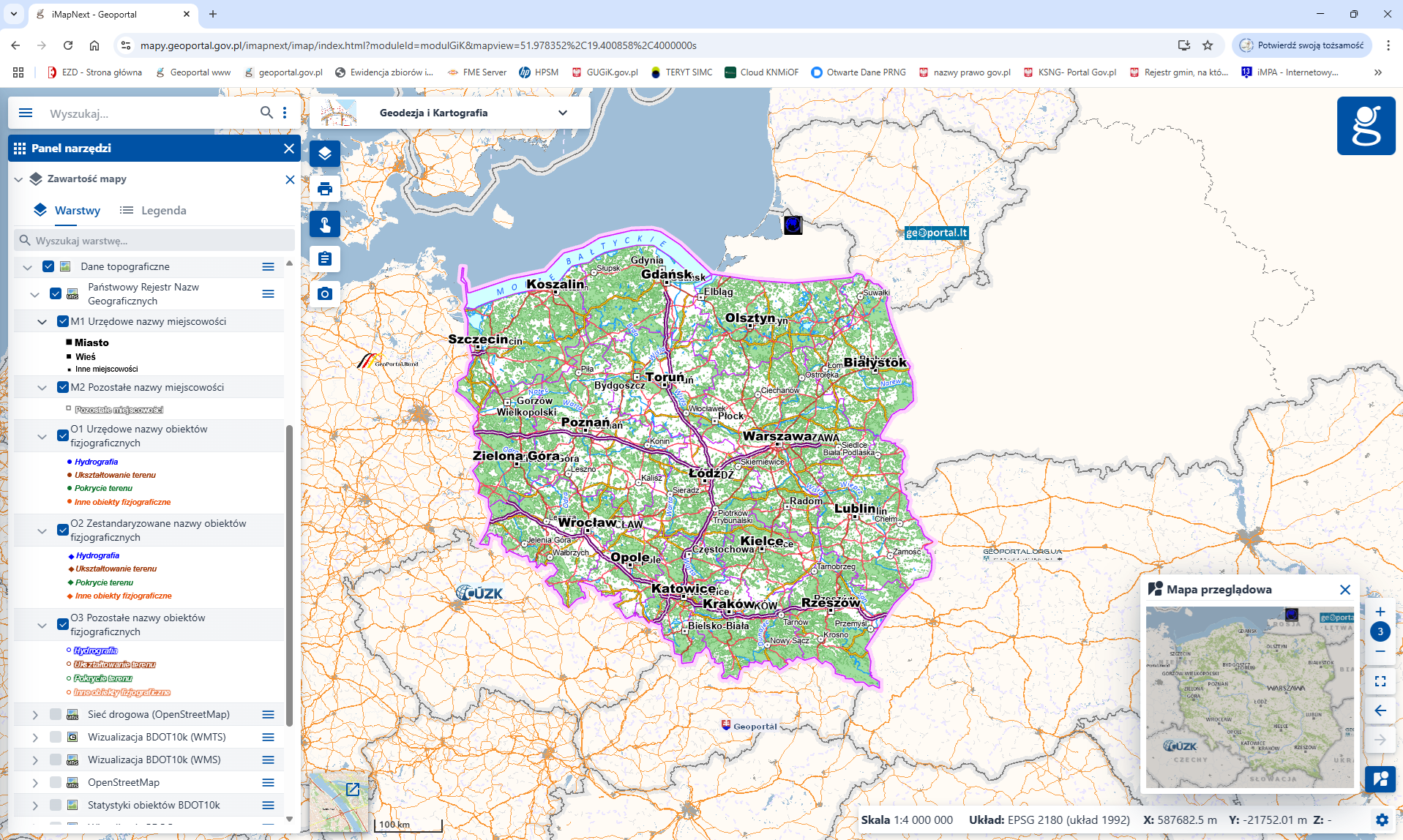Uncheck the Dane topograficzne layer
This screenshot has width=1403, height=840.
click(x=48, y=266)
